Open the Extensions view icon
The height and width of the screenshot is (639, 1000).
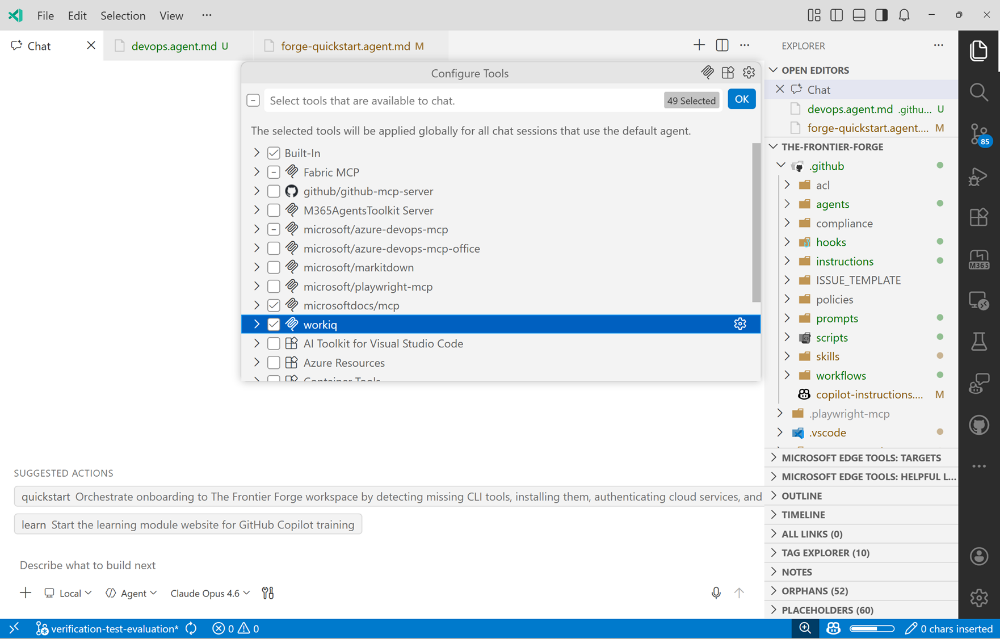978,216
